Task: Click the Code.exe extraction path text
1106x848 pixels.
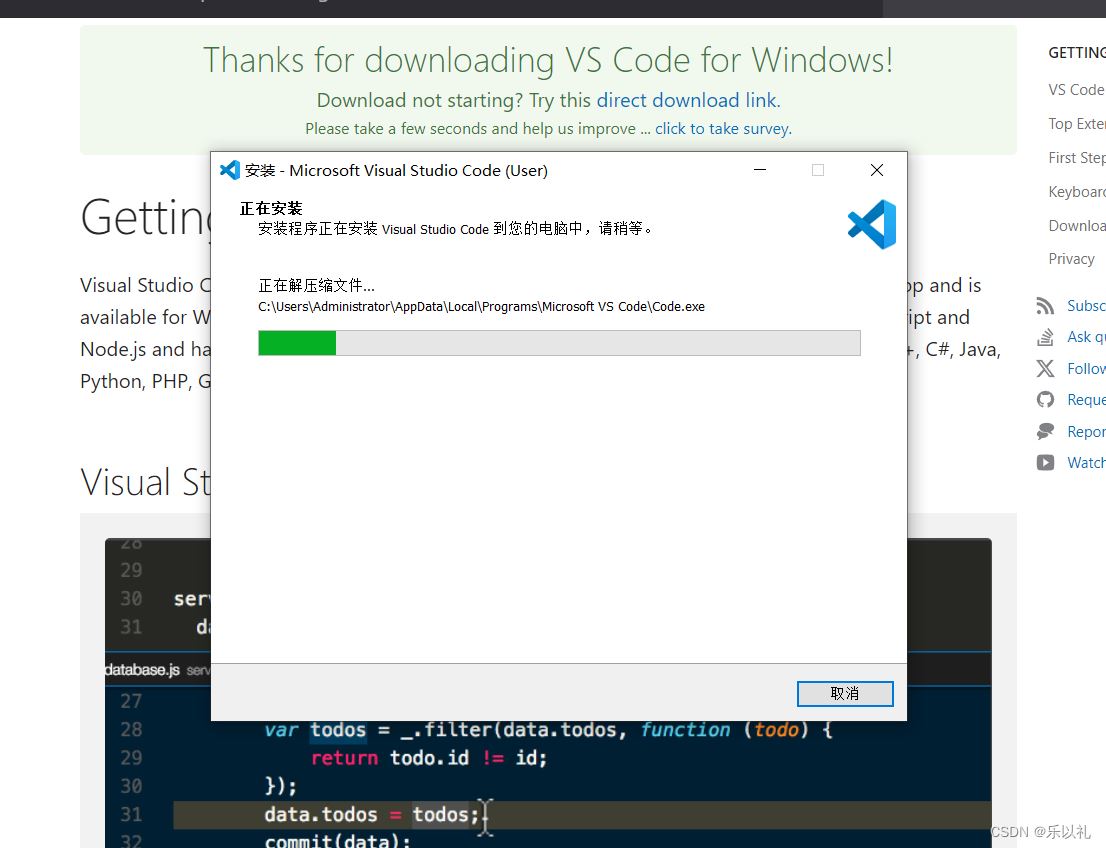Action: tap(480, 307)
